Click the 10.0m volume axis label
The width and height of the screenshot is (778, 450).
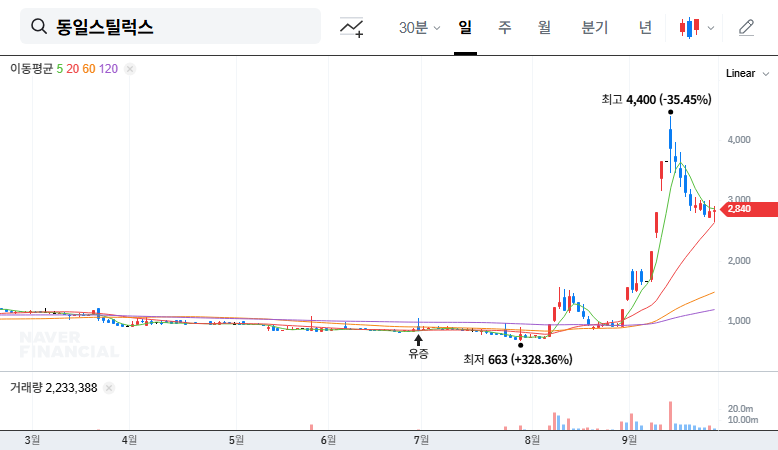tap(742, 420)
